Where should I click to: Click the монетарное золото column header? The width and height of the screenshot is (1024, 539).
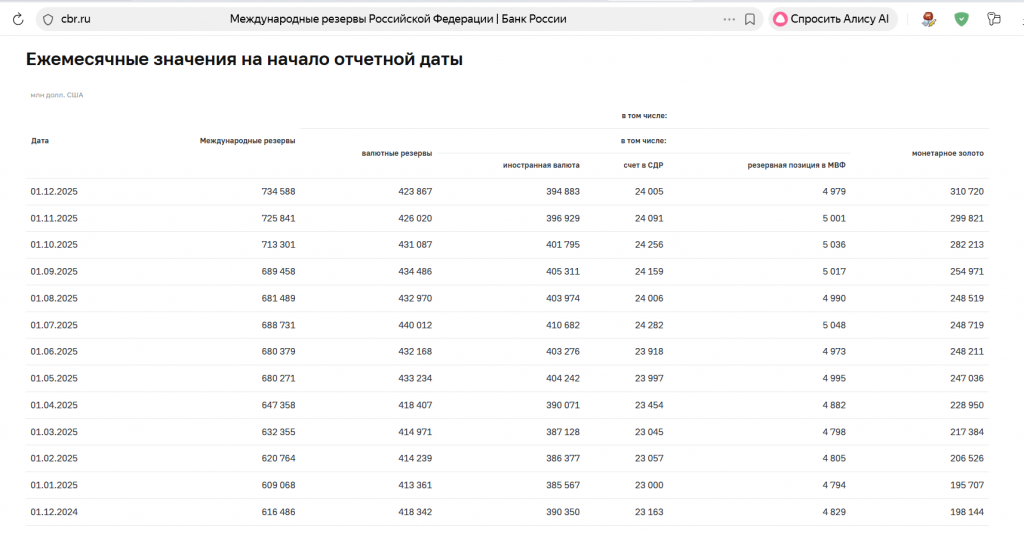pyautogui.click(x=947, y=154)
